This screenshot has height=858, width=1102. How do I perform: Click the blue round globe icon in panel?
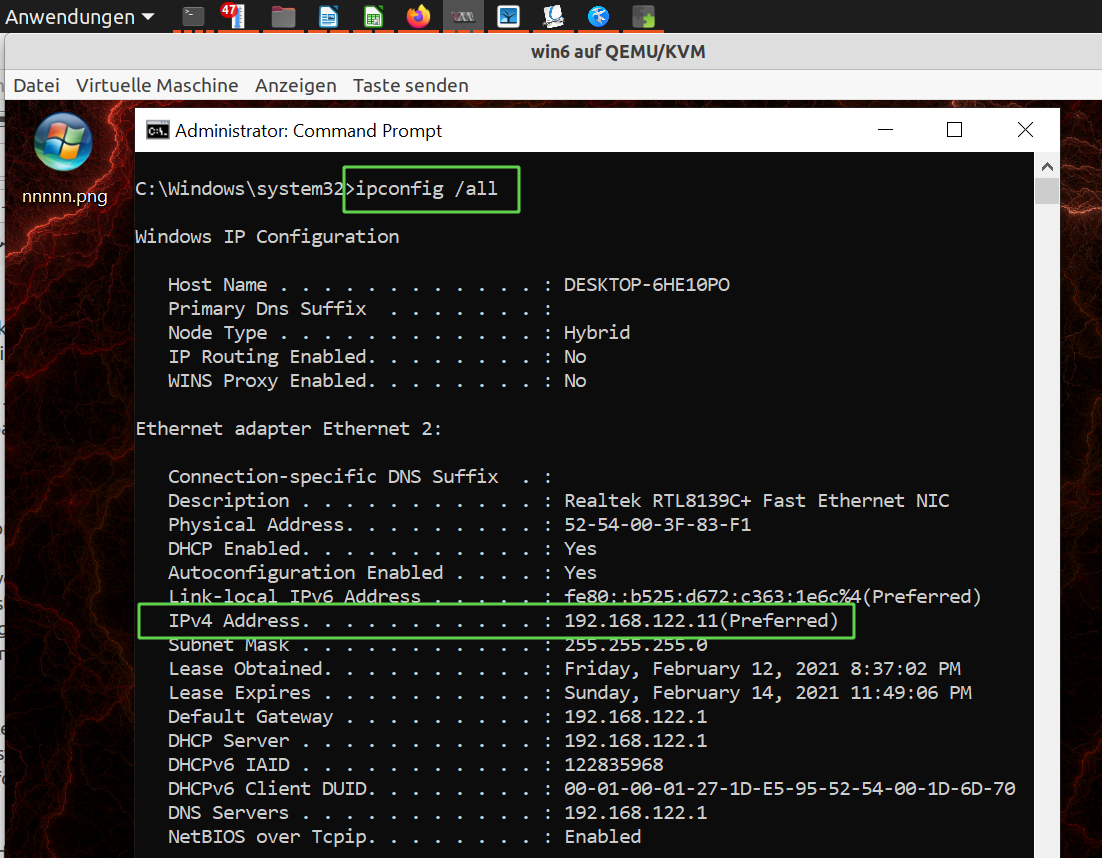pos(598,16)
